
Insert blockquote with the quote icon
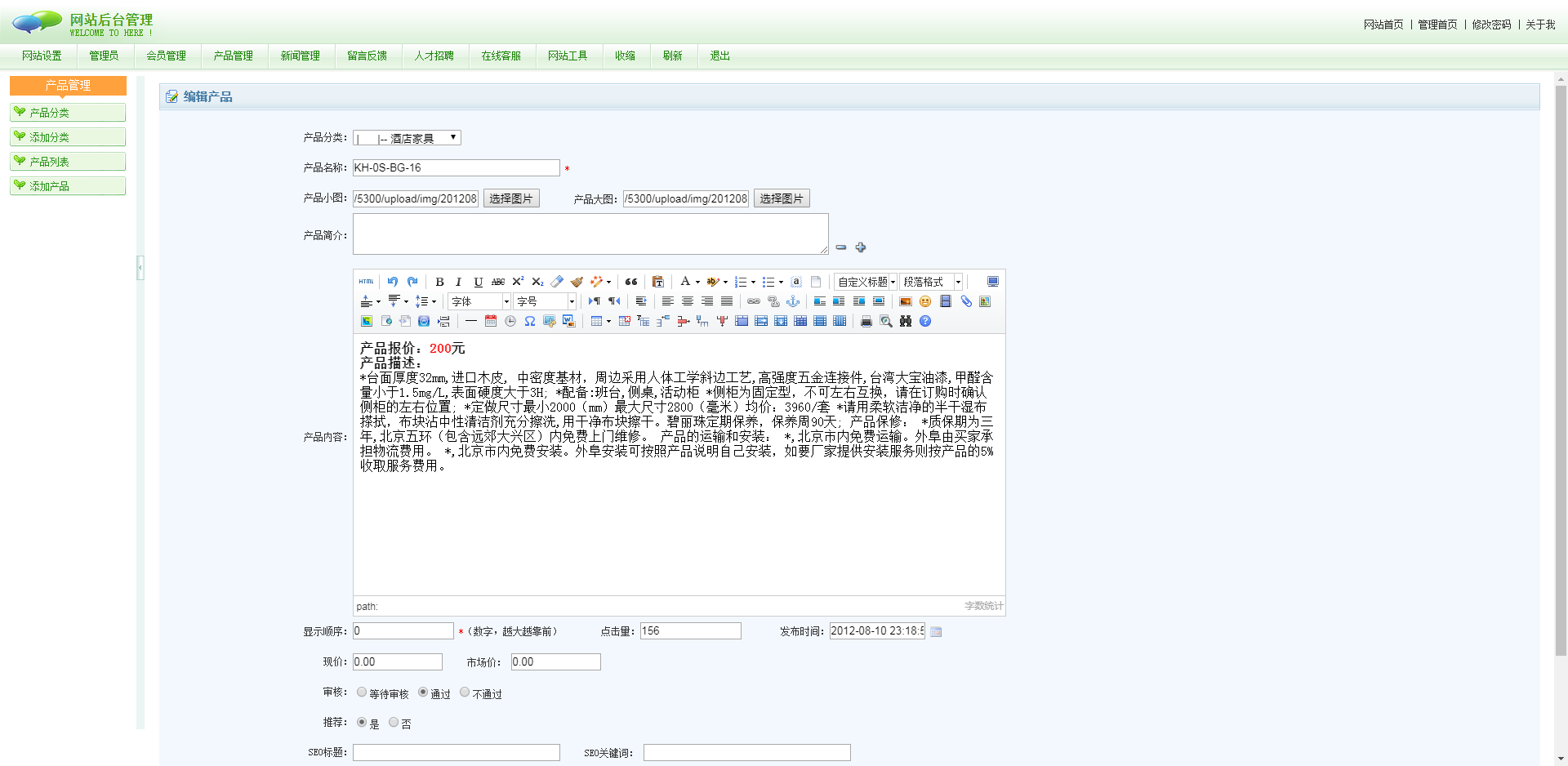tap(631, 282)
